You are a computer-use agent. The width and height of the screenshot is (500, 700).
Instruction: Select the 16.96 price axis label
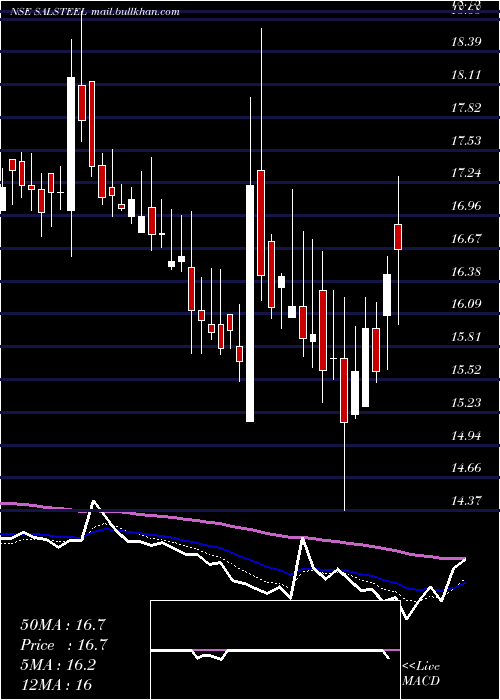coord(466,206)
